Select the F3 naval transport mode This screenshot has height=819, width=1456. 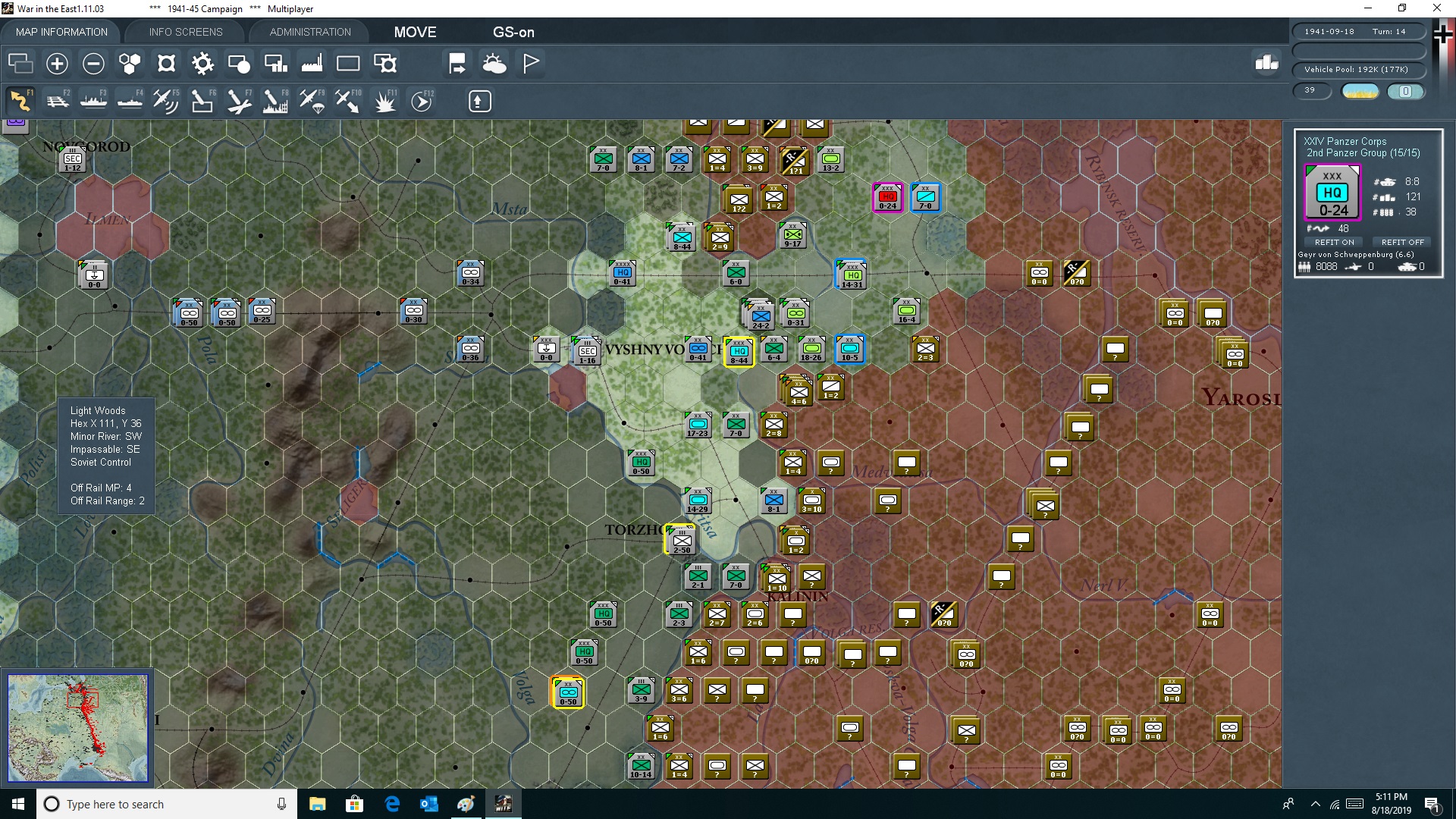[93, 100]
